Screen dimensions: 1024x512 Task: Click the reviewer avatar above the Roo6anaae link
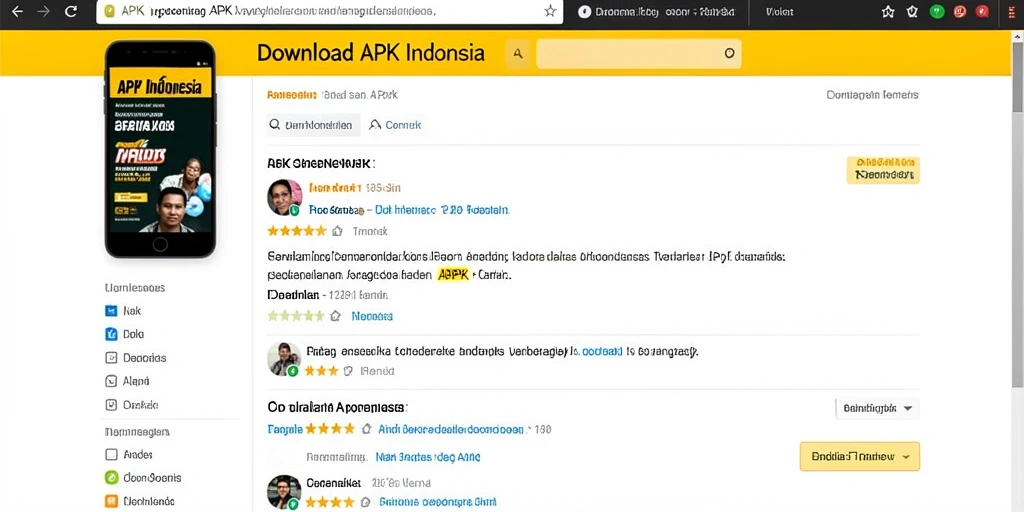(x=285, y=197)
